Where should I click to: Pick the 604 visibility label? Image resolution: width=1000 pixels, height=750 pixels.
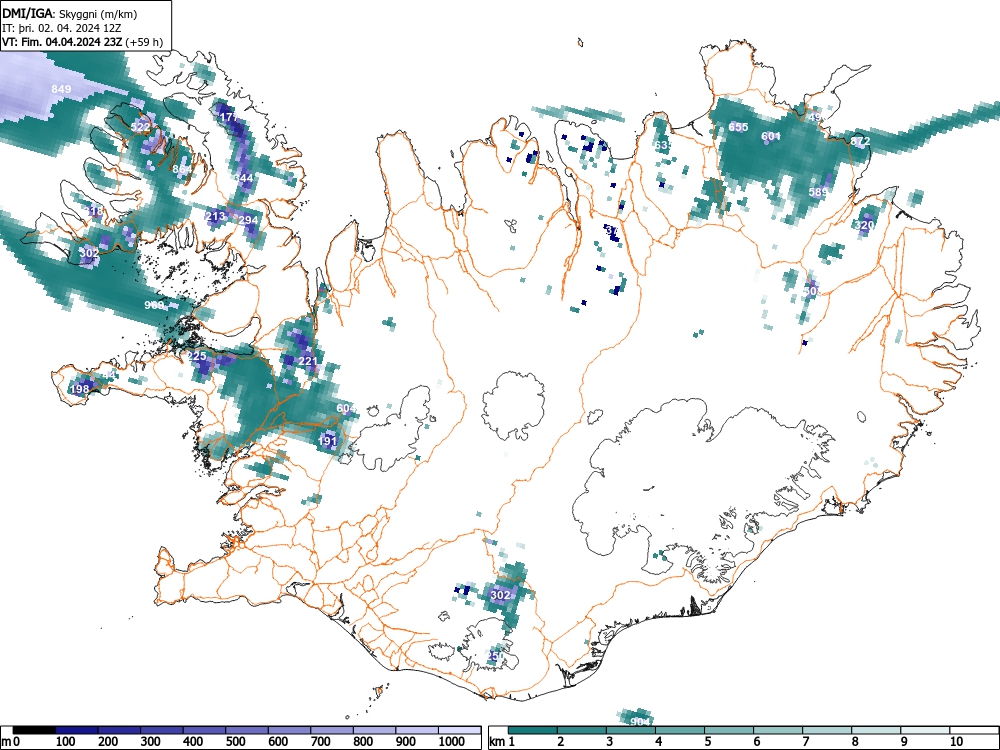[346, 408]
